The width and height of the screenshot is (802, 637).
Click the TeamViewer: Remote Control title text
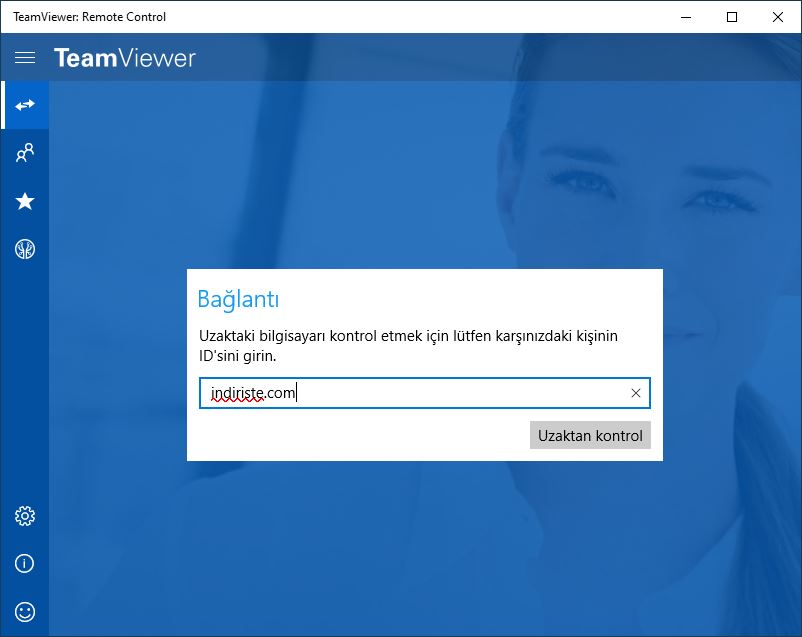(x=90, y=17)
